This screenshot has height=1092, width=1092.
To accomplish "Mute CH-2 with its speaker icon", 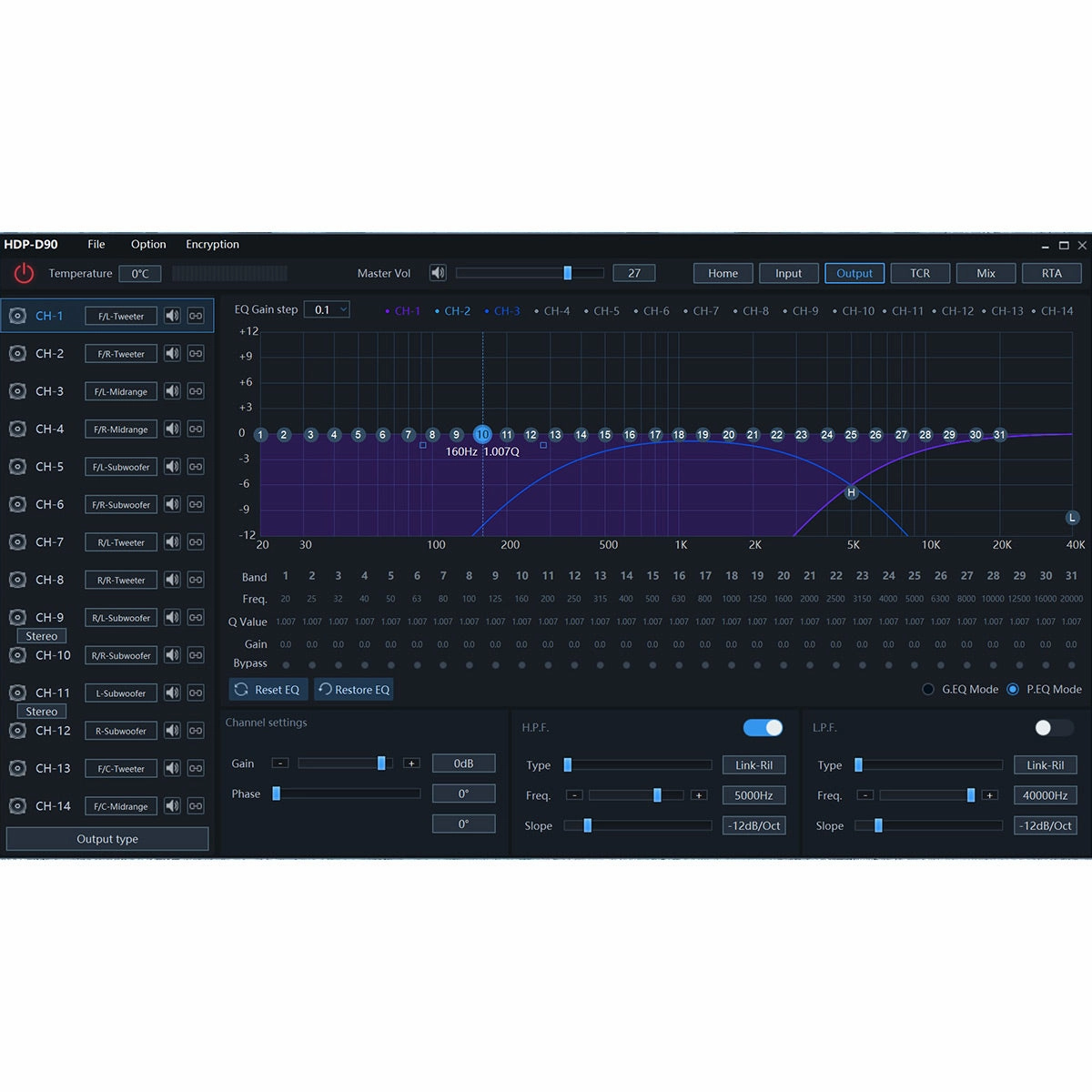I will pos(172,353).
